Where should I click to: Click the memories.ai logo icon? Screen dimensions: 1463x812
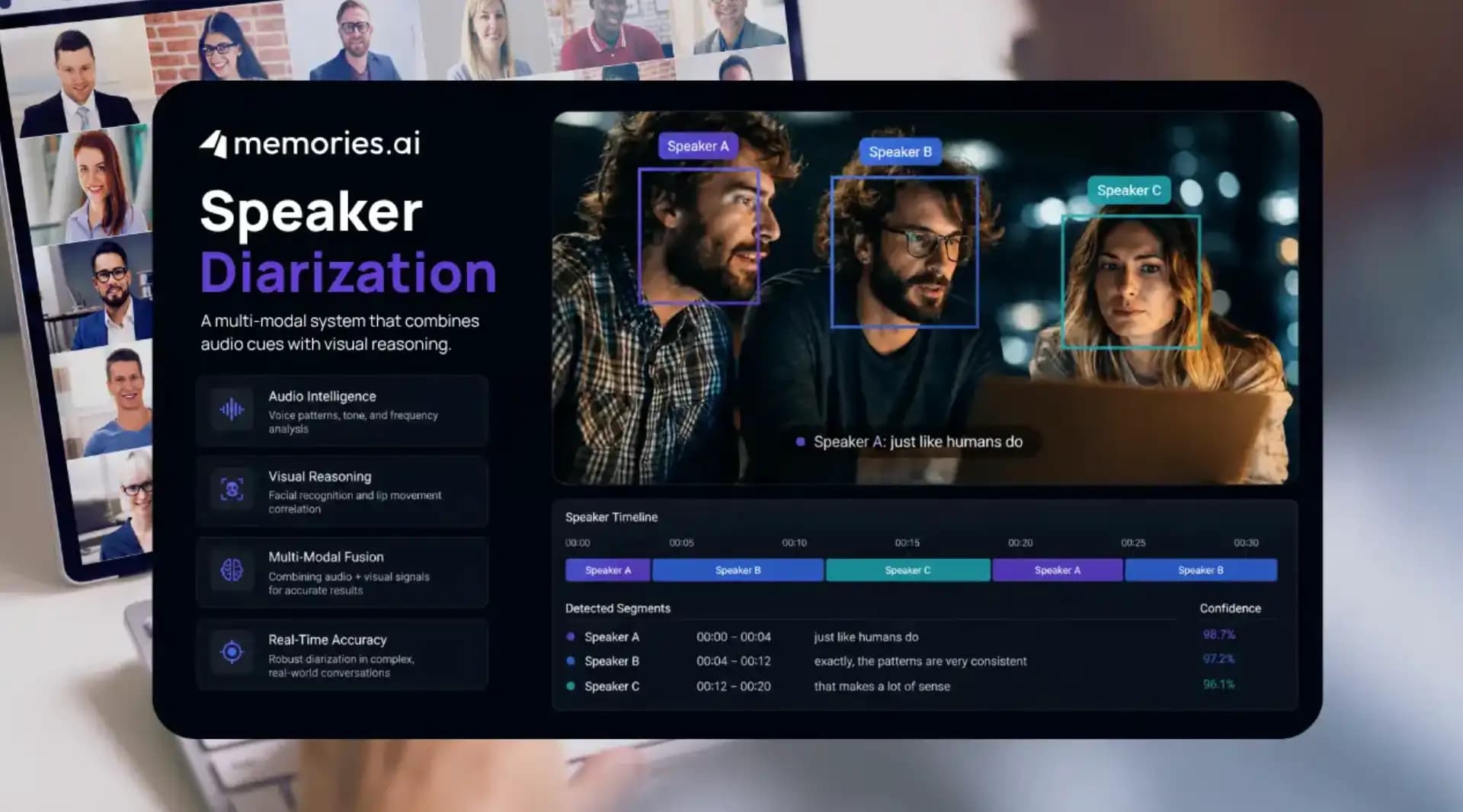tap(214, 144)
